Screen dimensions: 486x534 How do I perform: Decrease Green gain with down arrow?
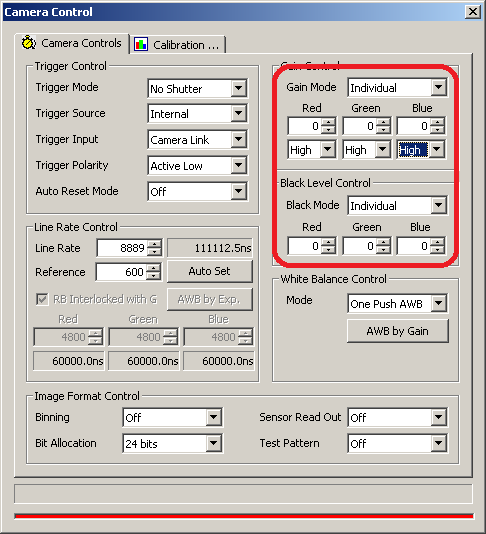(383, 130)
